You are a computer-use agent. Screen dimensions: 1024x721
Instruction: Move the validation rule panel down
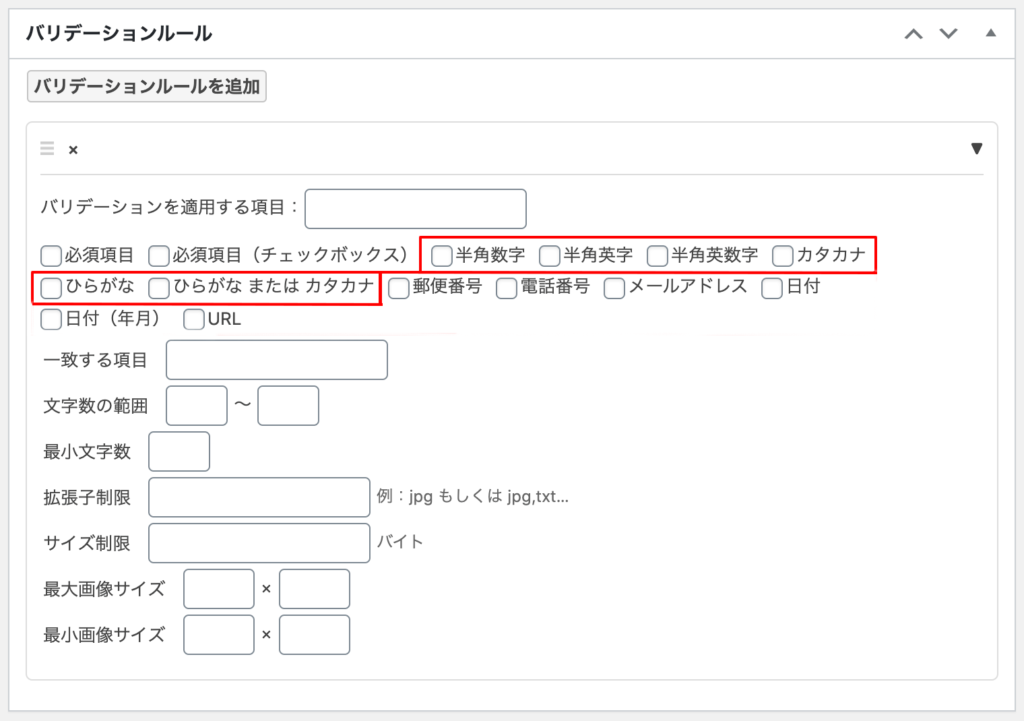[948, 33]
